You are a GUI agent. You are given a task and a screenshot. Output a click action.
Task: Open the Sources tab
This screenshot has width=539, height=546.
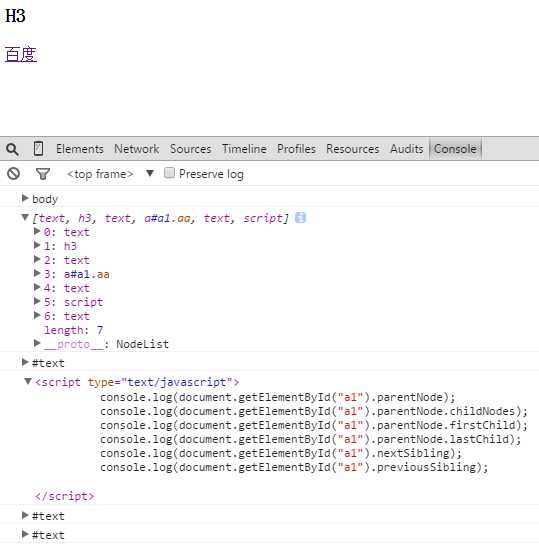point(190,149)
